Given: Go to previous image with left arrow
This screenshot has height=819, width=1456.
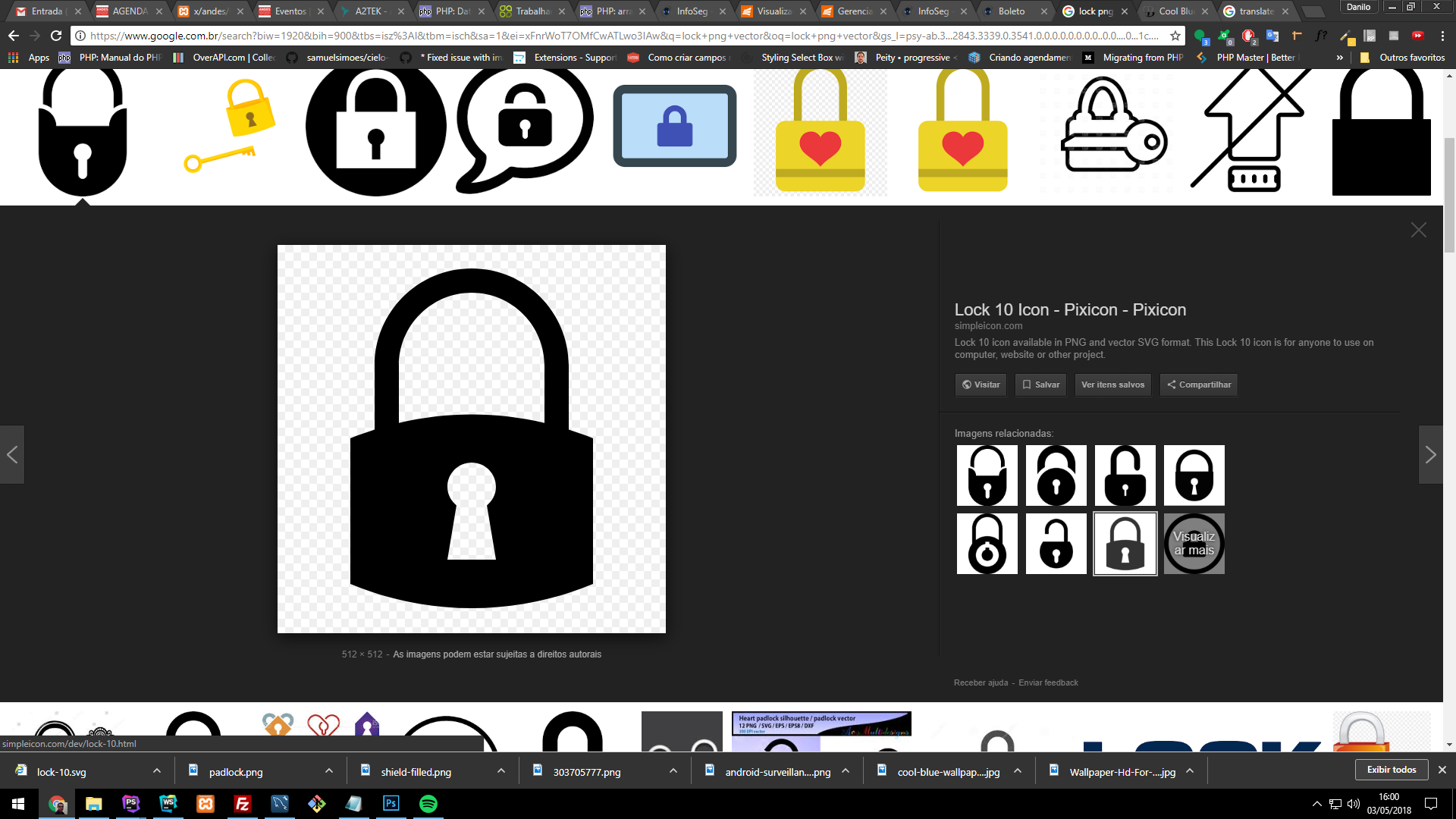Looking at the screenshot, I should [12, 454].
